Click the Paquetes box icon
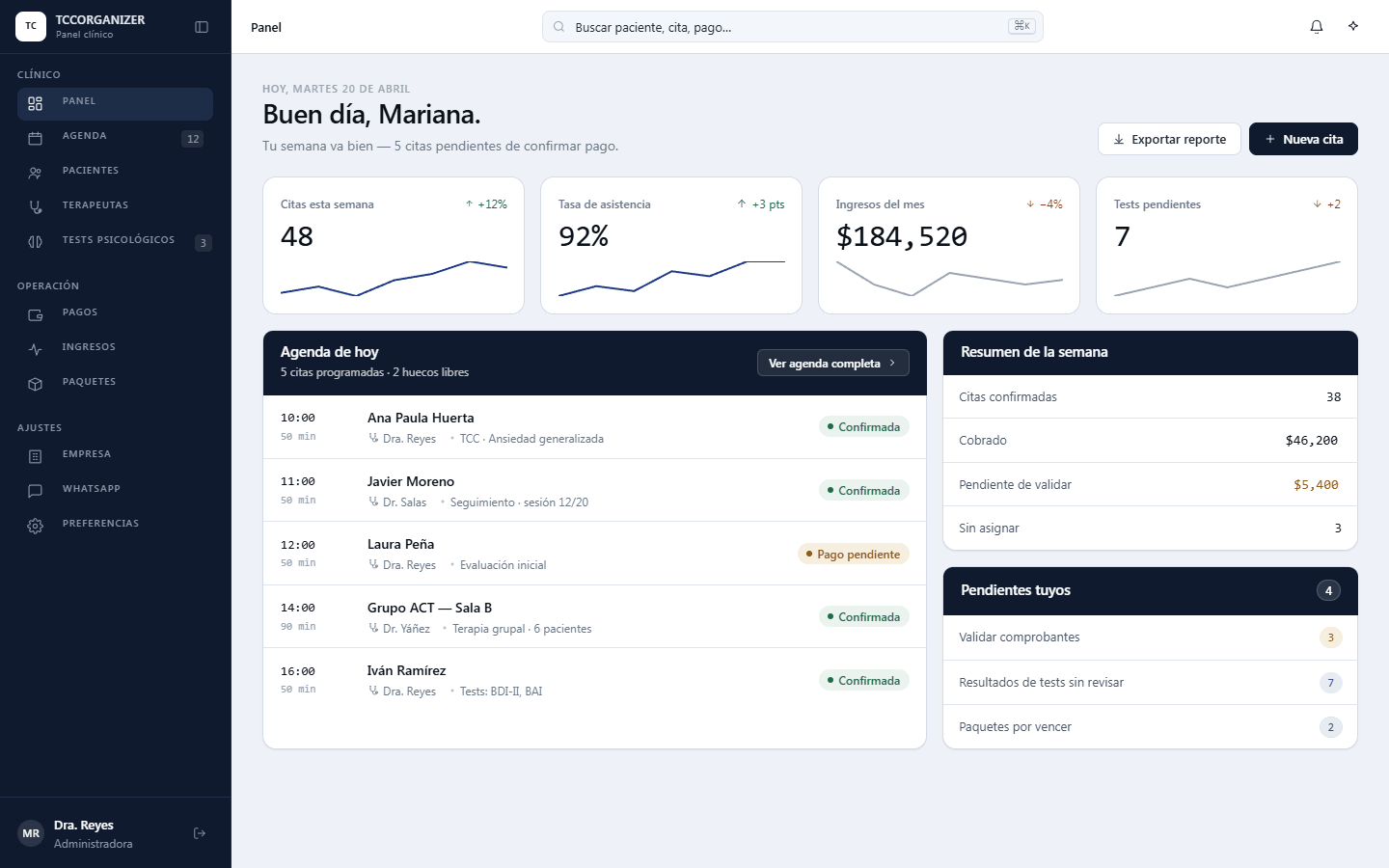1389x868 pixels. [x=36, y=384]
